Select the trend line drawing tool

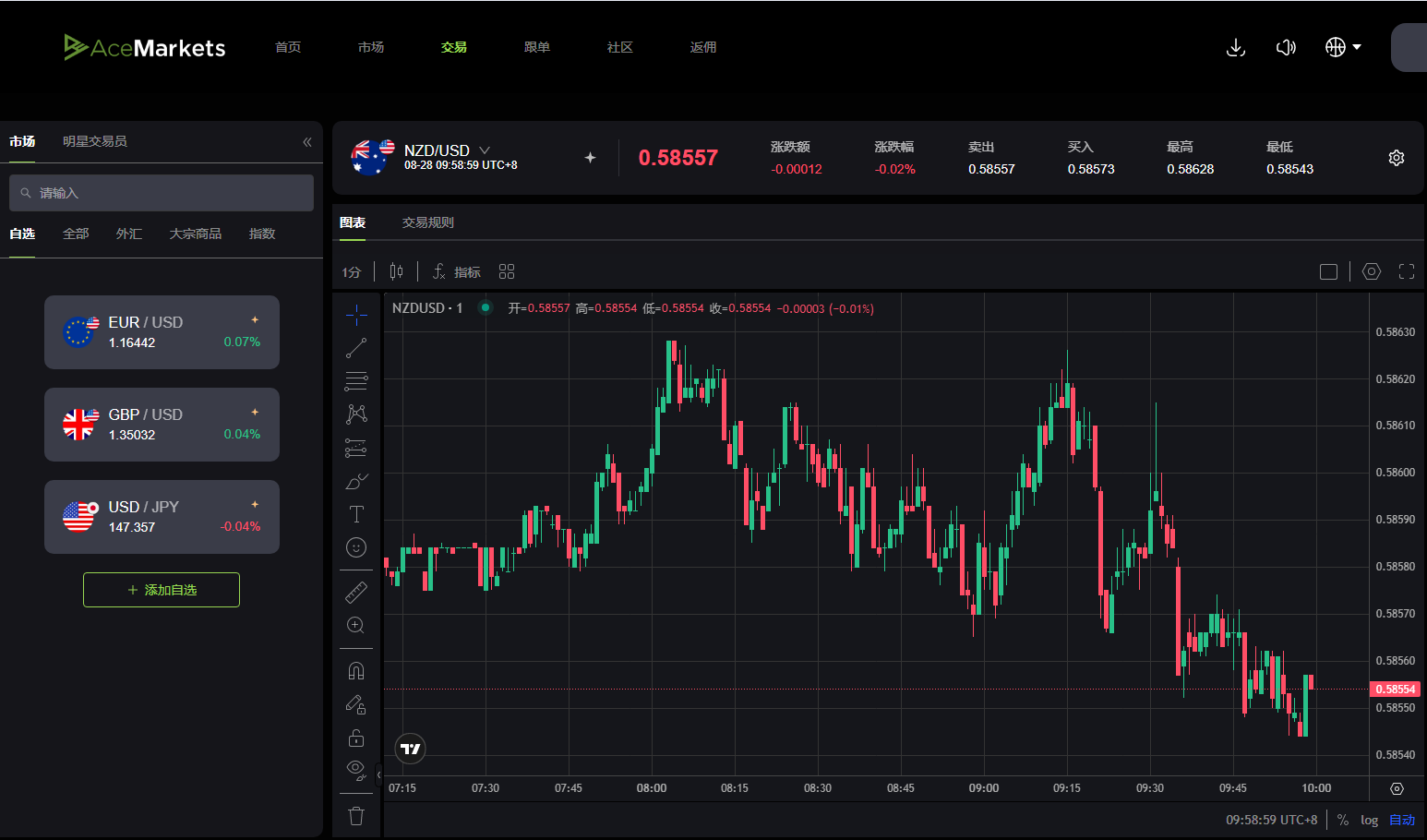click(x=356, y=348)
